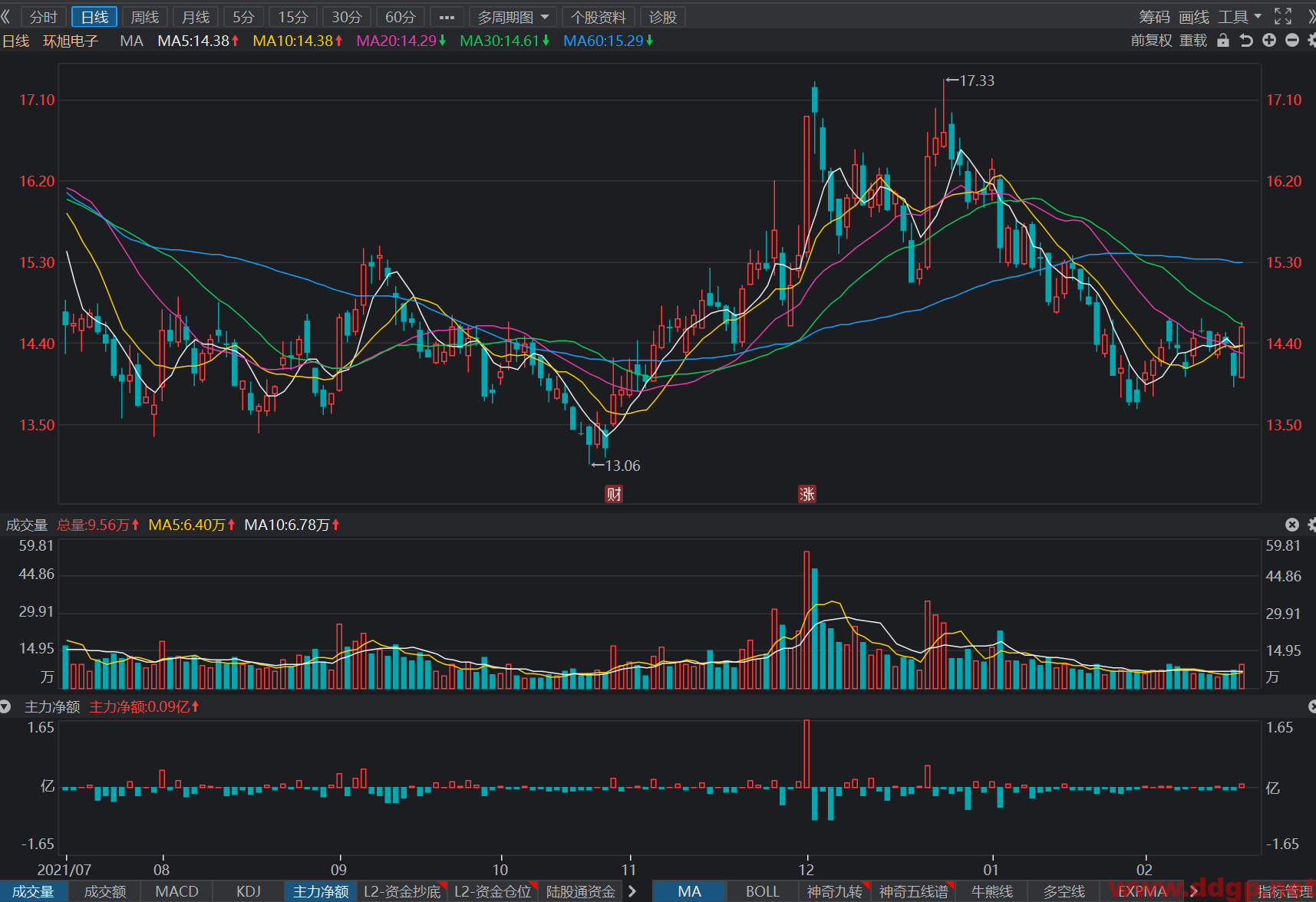
Task: Toggle fullscreen chart view icon
Action: (x=1283, y=16)
